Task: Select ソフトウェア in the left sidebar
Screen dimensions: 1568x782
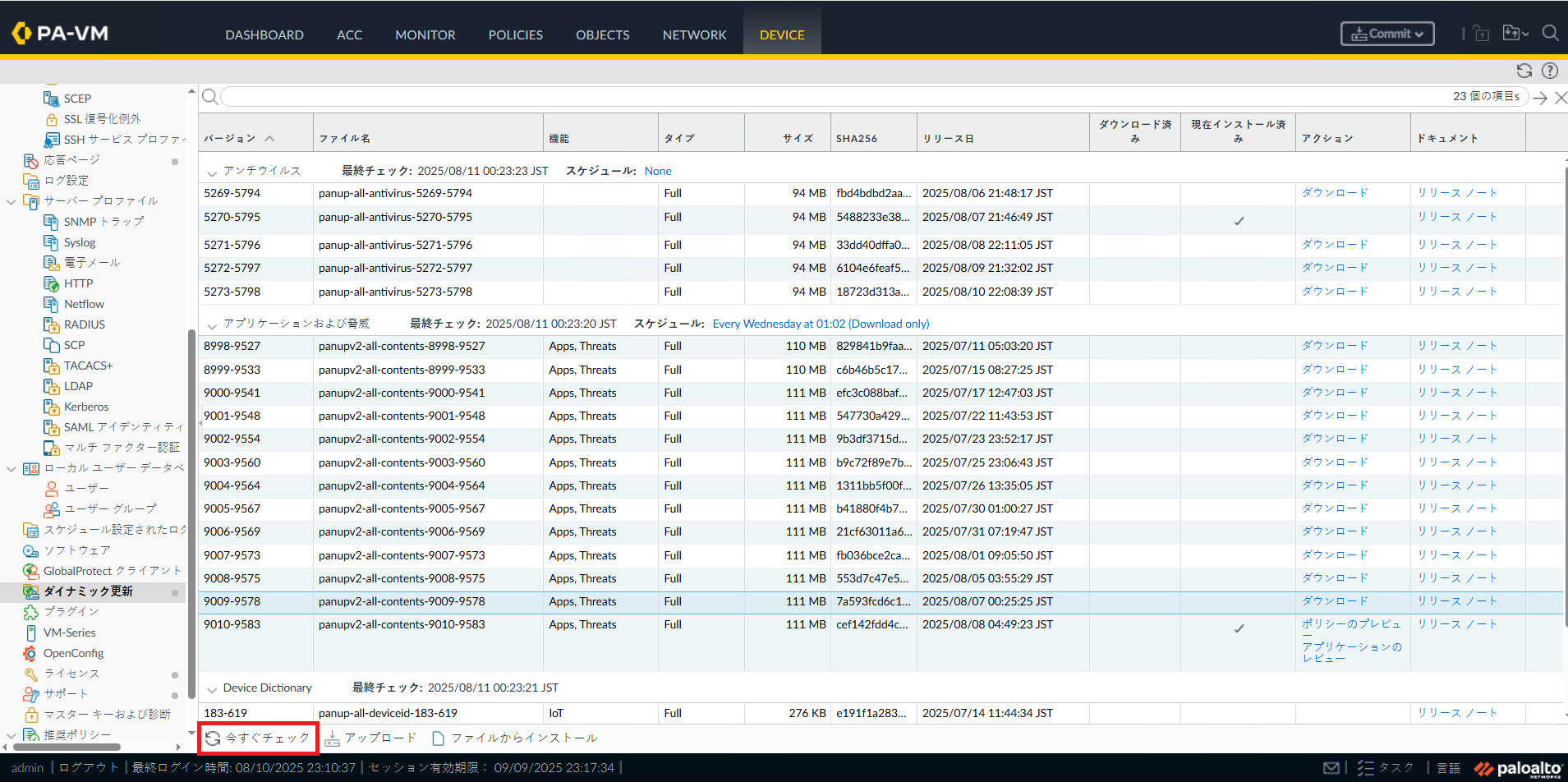Action: click(x=76, y=550)
